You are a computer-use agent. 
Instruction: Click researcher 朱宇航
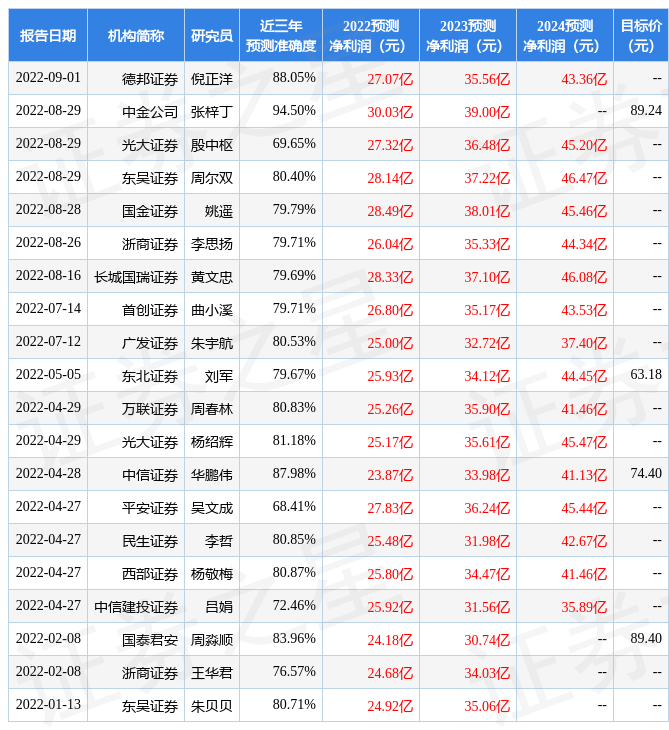point(212,343)
